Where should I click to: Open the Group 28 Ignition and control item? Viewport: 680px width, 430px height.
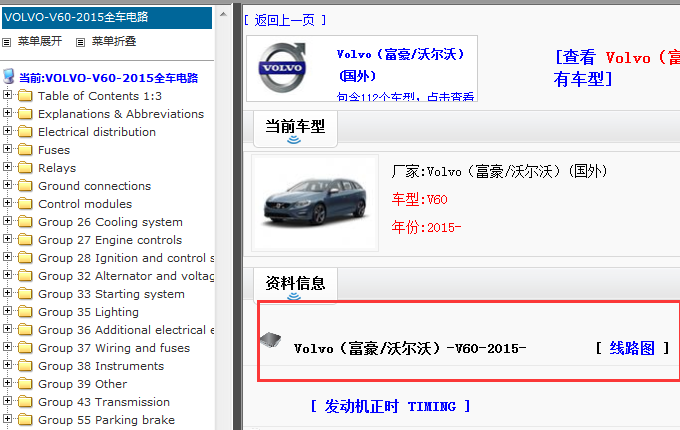click(126, 258)
